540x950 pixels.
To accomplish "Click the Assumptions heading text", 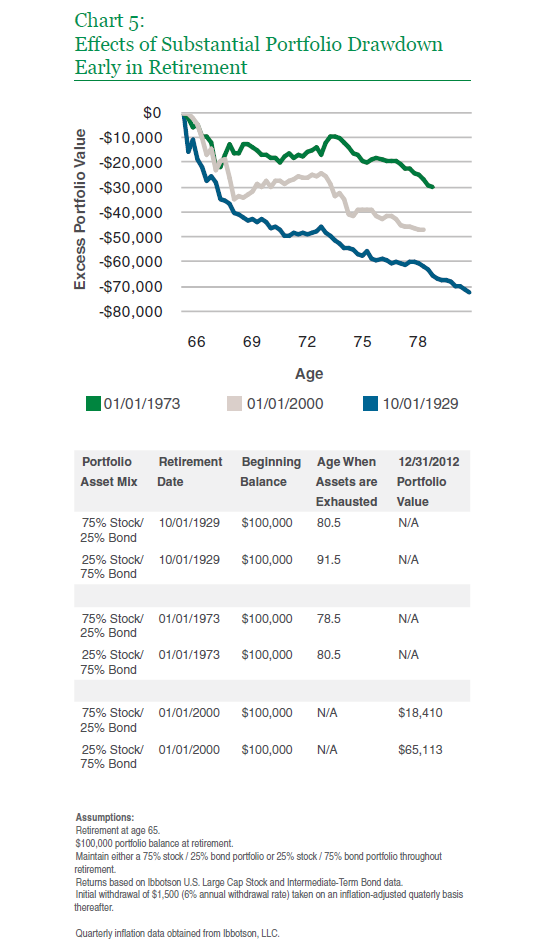I will point(105,817).
